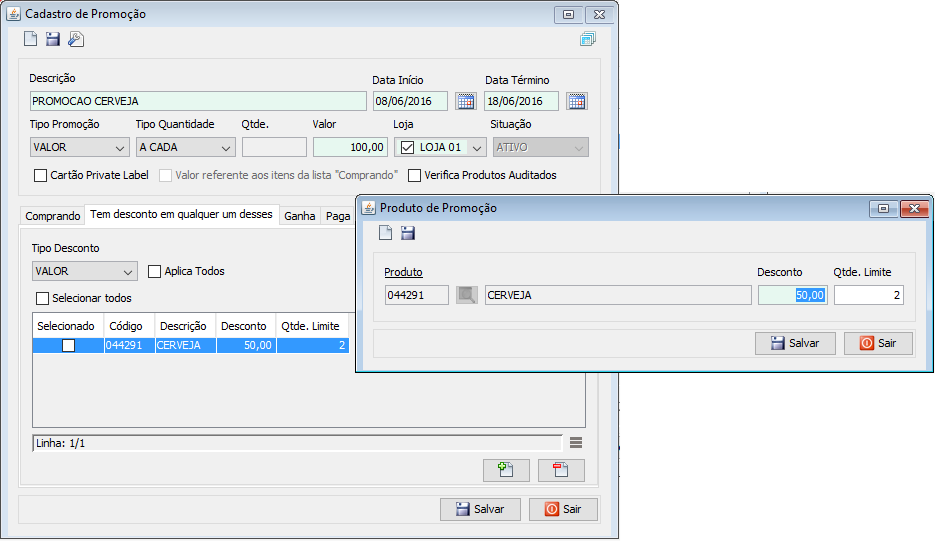The height and width of the screenshot is (541, 935).
Task: Check the Aplica Todos checkbox
Action: tap(155, 271)
